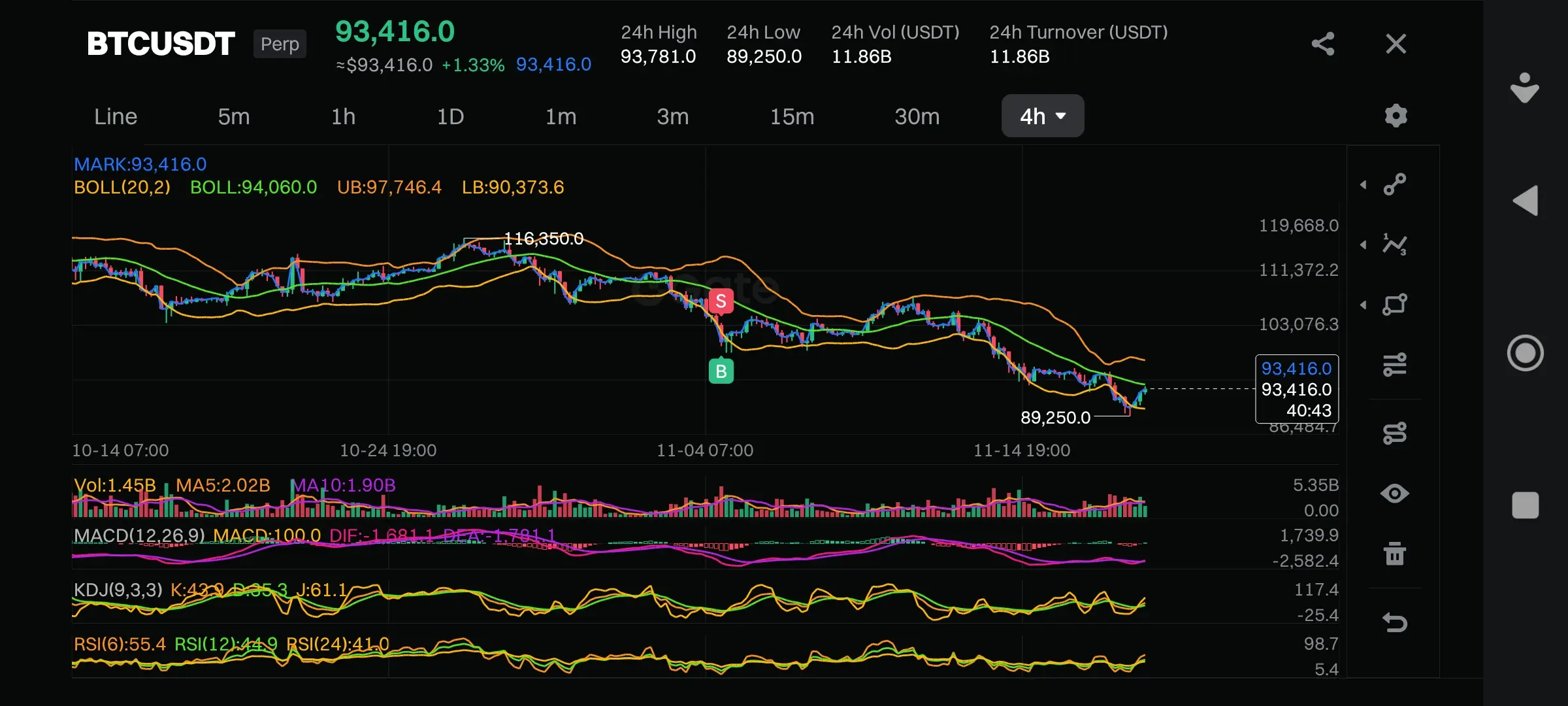Select the rectangle shape drawing tool
The image size is (1568, 706).
coord(1395,305)
